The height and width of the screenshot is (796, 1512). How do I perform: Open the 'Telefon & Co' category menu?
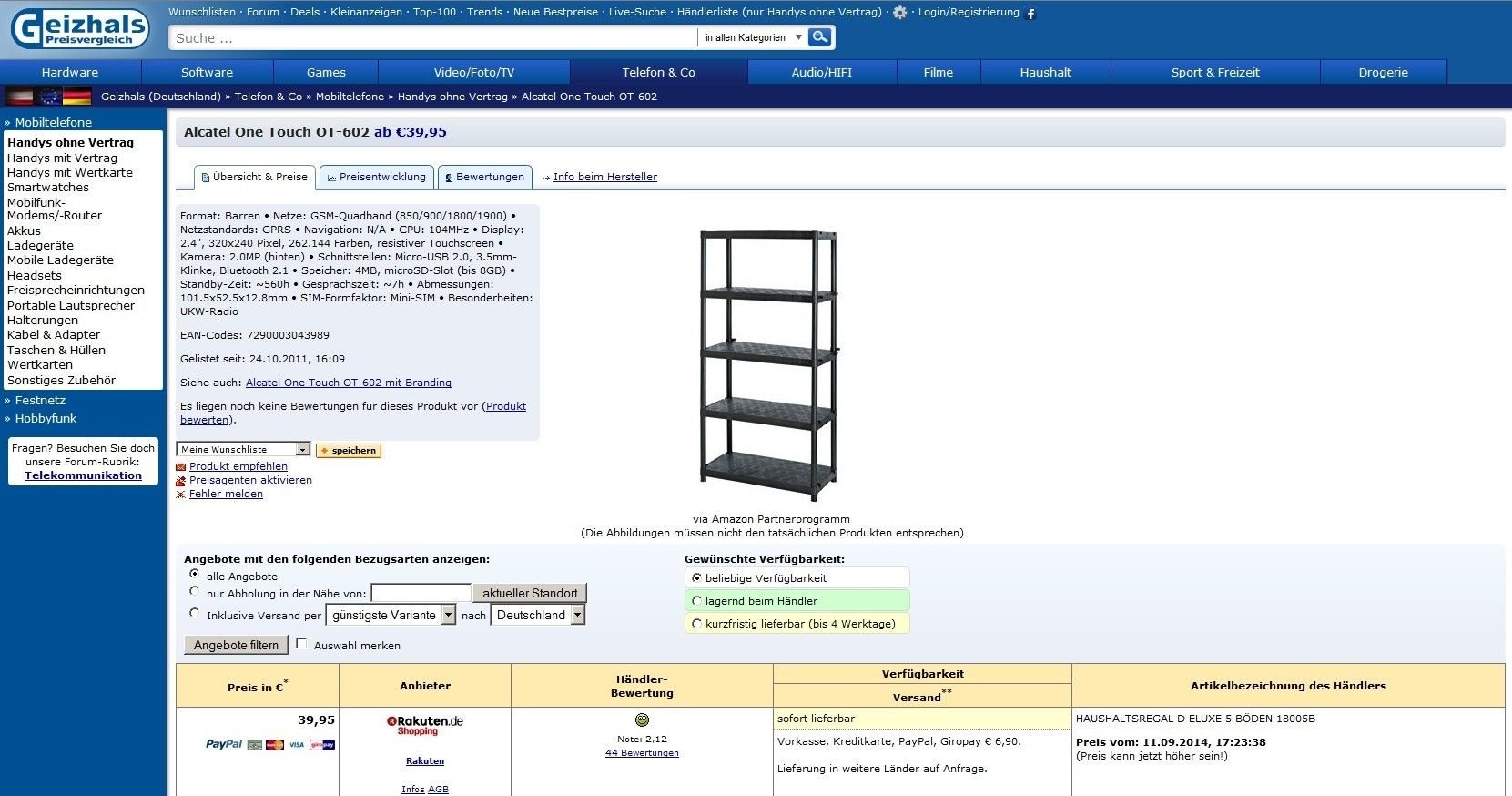click(659, 72)
